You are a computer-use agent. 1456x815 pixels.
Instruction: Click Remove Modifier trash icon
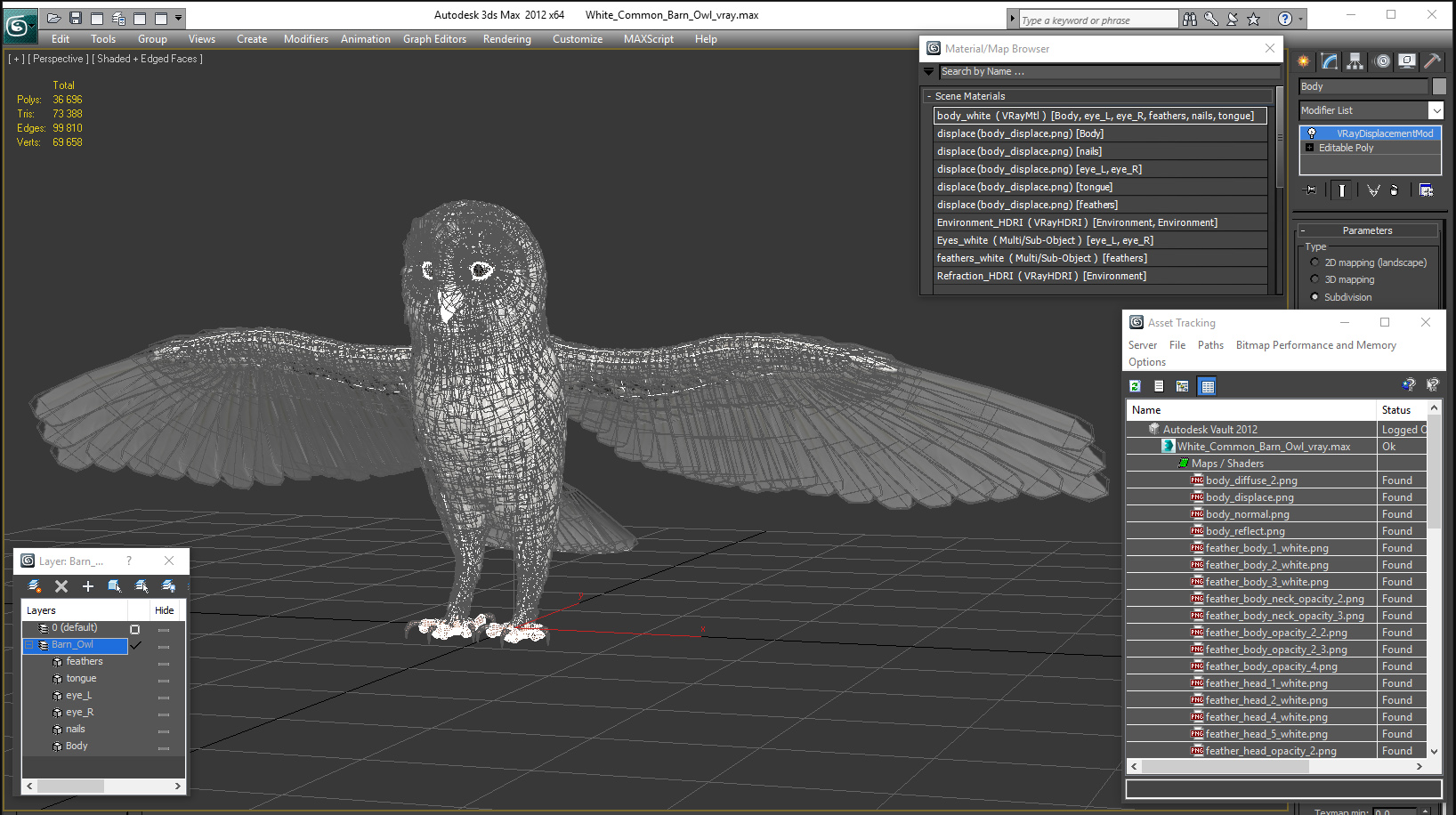click(x=1394, y=190)
